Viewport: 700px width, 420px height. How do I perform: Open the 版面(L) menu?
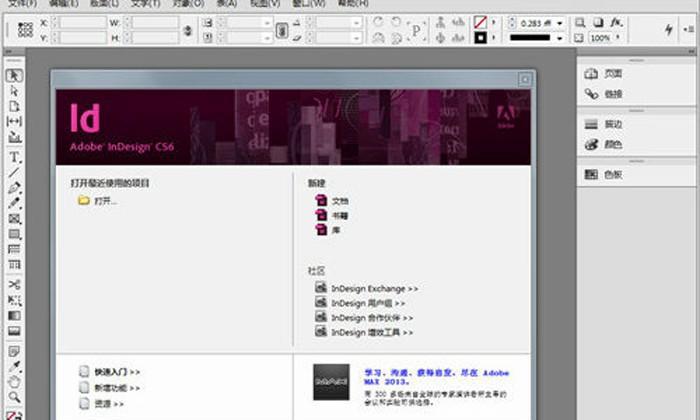click(x=104, y=4)
